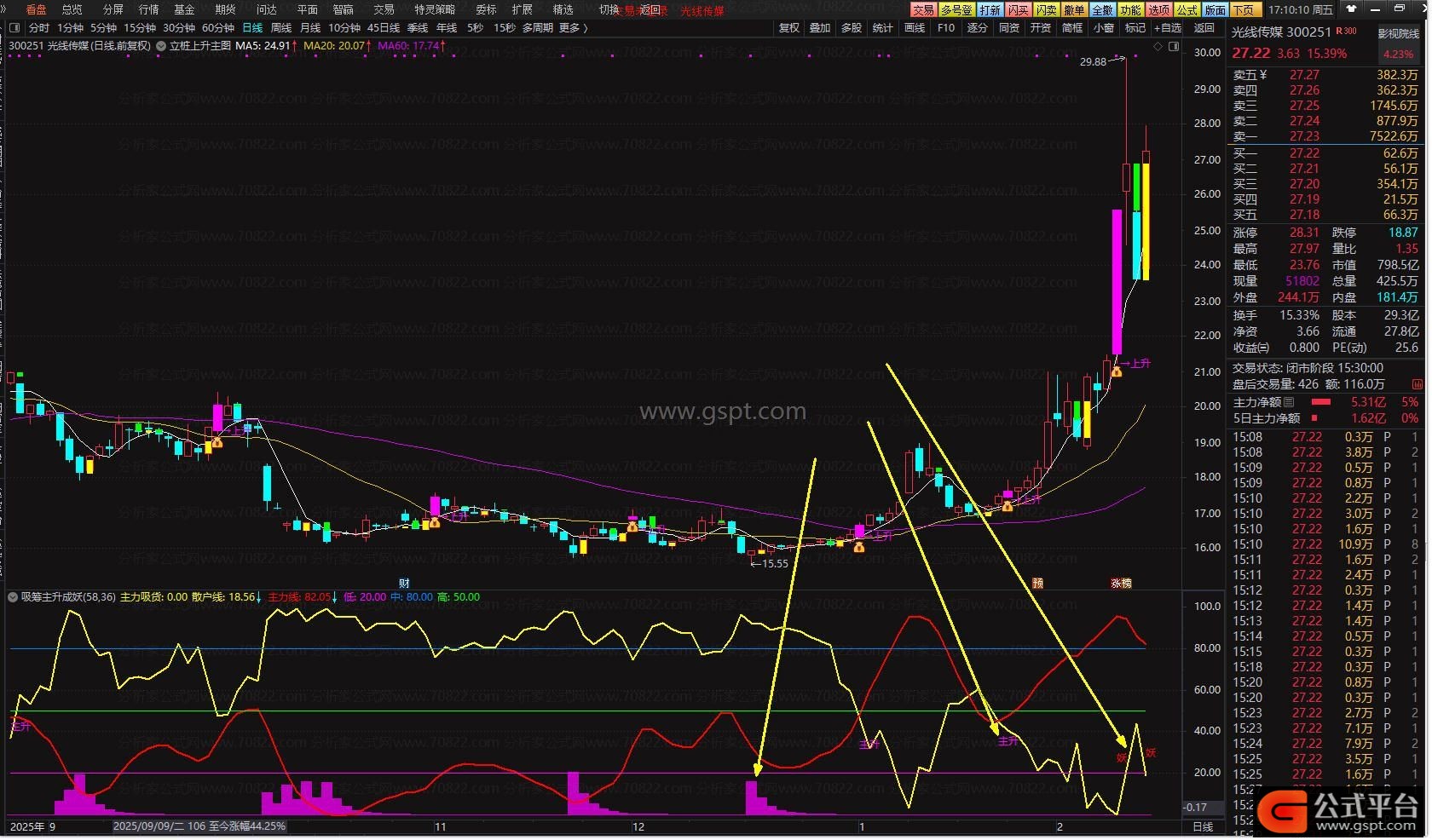This screenshot has width=1432, height=840.
Task: Toggle 复权 price adjustment
Action: (x=789, y=28)
